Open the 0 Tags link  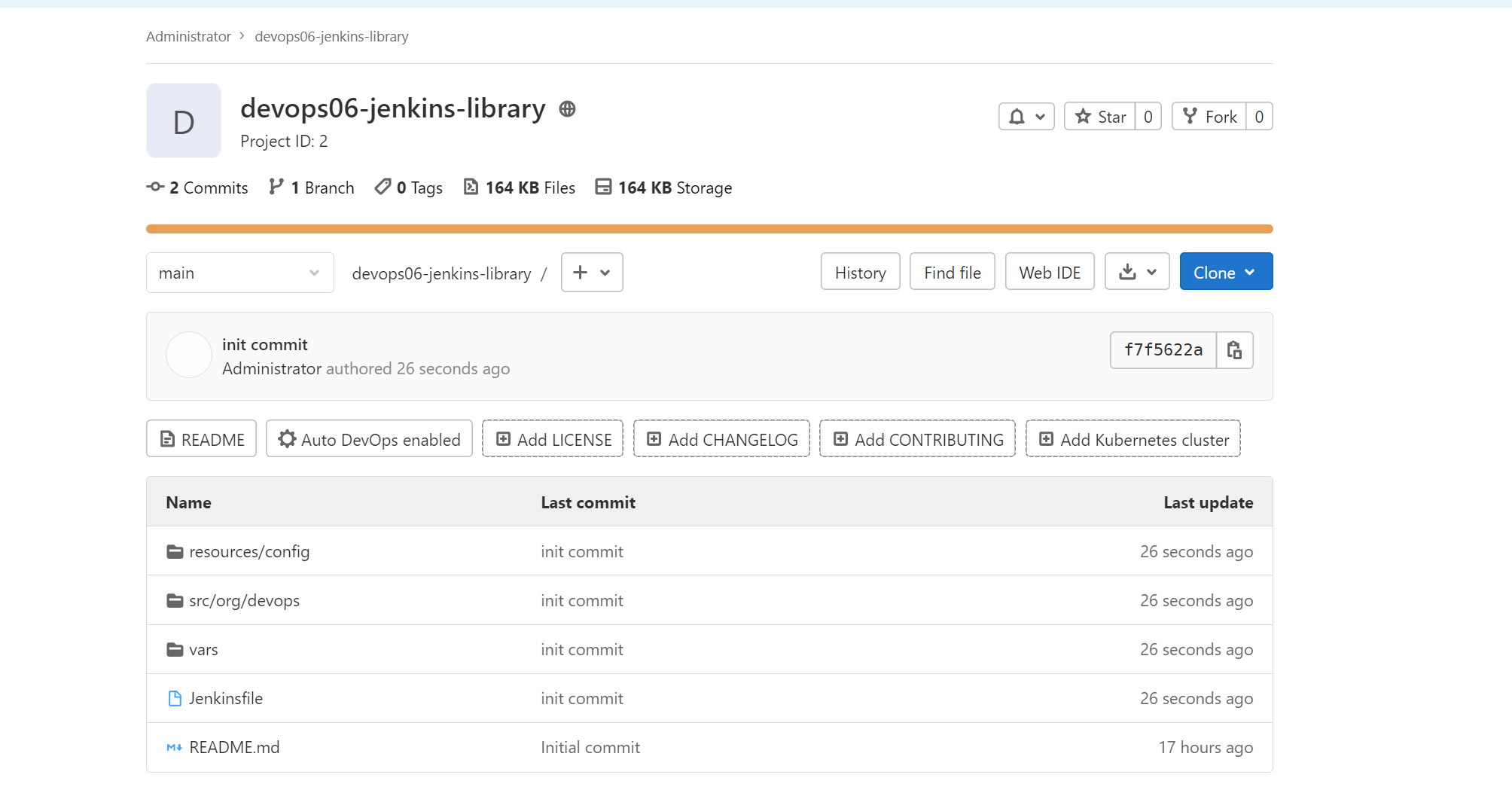[409, 188]
